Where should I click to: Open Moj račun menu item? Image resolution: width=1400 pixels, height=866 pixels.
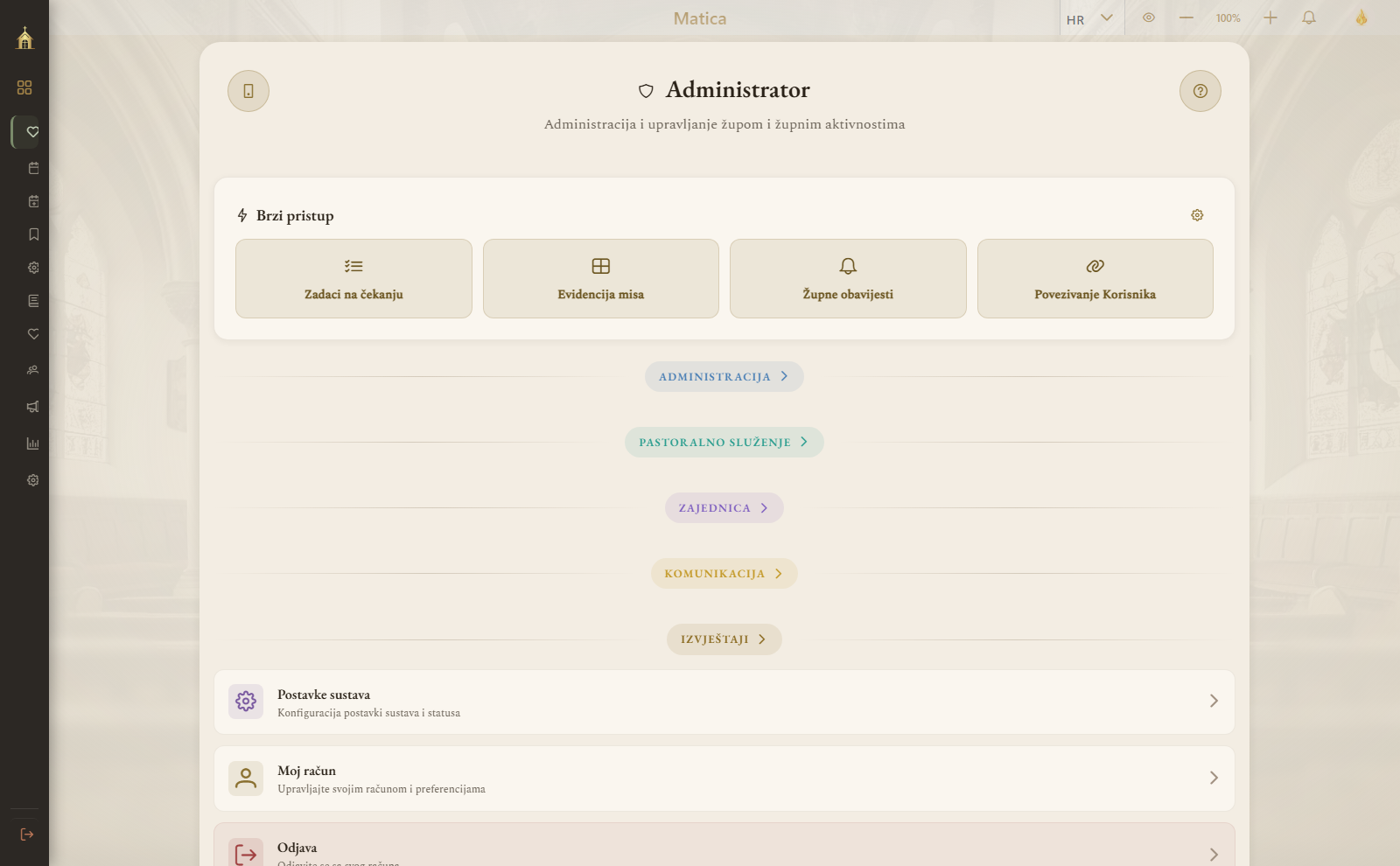pos(724,779)
